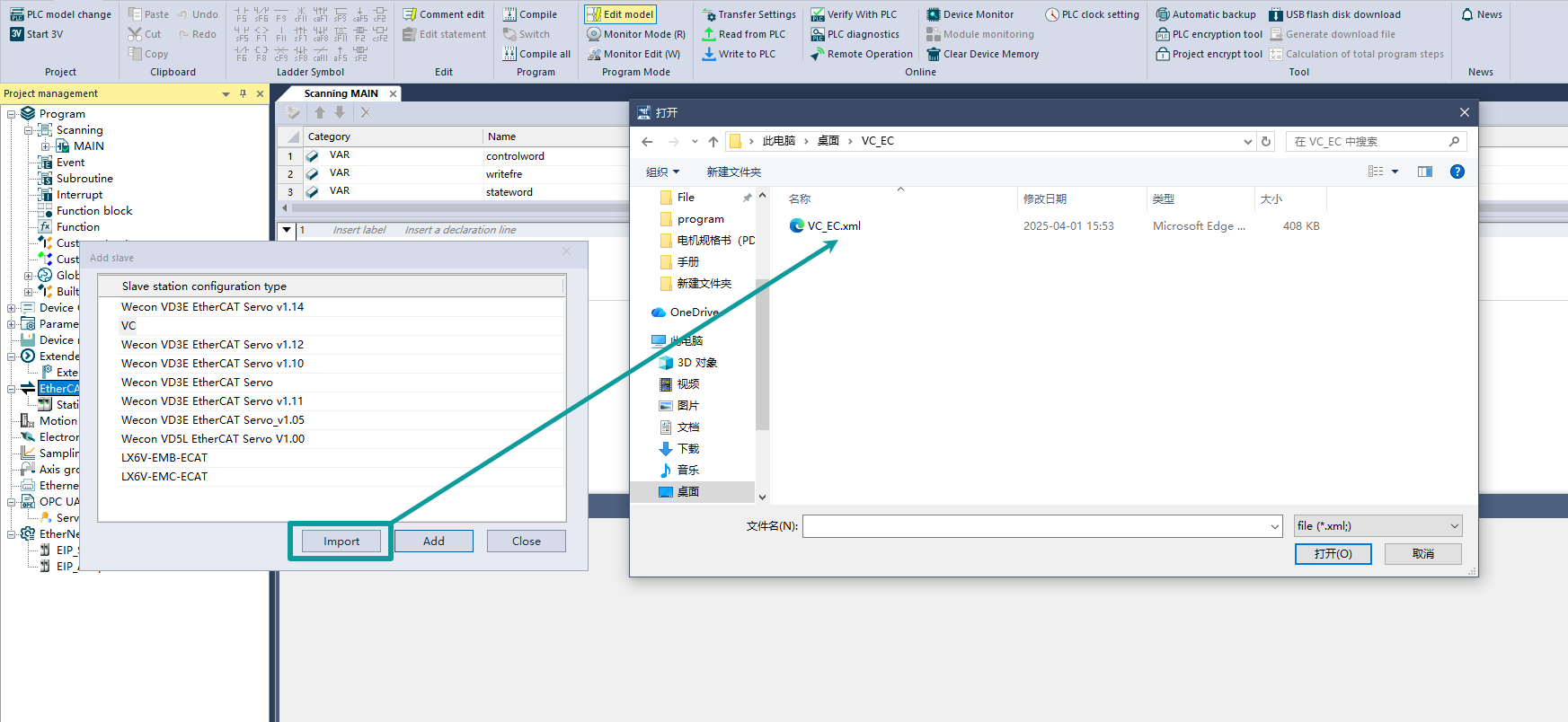This screenshot has height=722, width=1568.
Task: Click folder tree vertical scrollbar
Action: point(762,359)
